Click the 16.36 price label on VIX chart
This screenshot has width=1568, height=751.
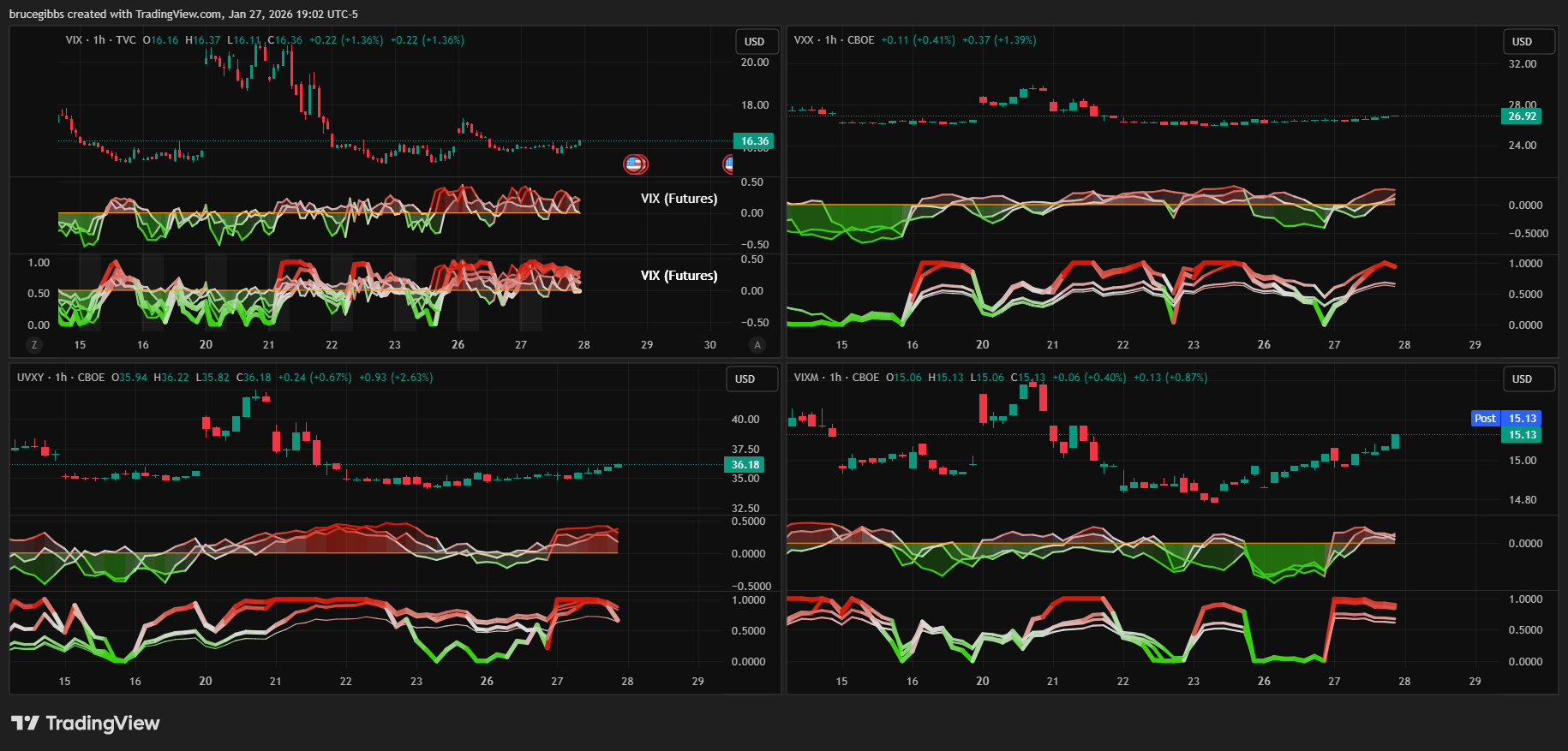tap(754, 141)
